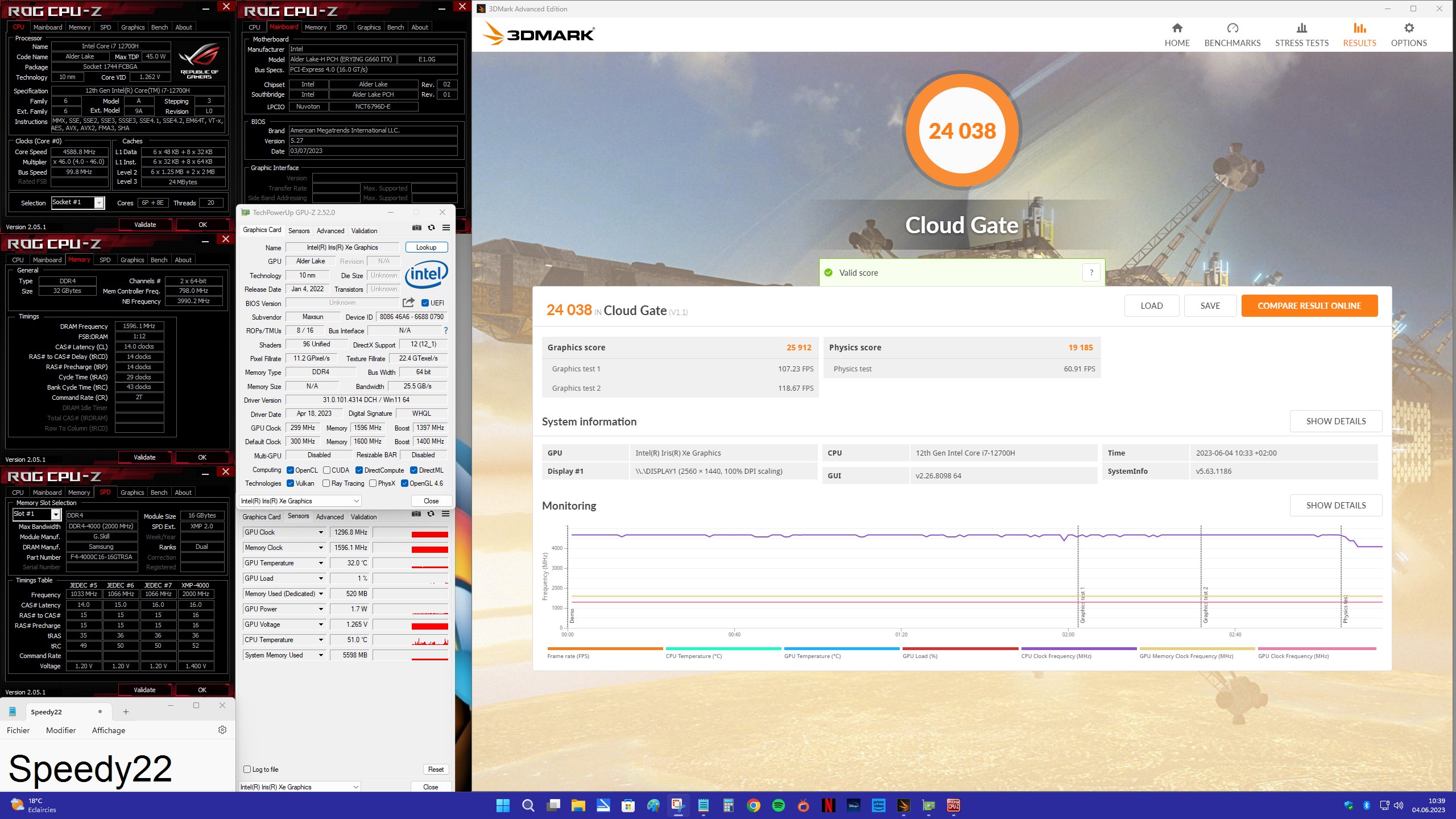Click the SAVE button in 3DMark
Screen dimensions: 1456x819
point(1210,305)
